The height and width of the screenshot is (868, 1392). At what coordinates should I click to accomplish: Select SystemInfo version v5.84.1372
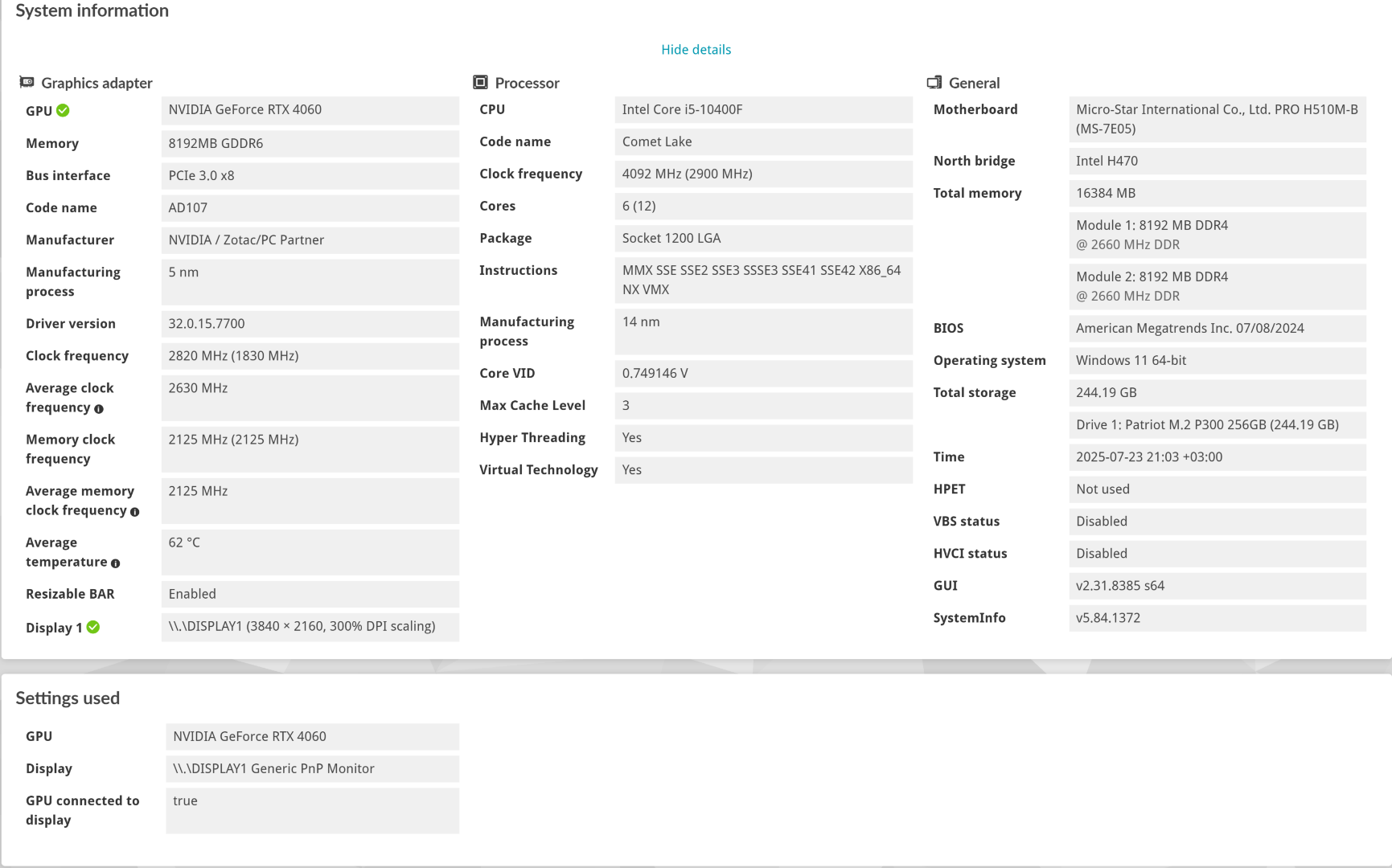[x=1217, y=618]
